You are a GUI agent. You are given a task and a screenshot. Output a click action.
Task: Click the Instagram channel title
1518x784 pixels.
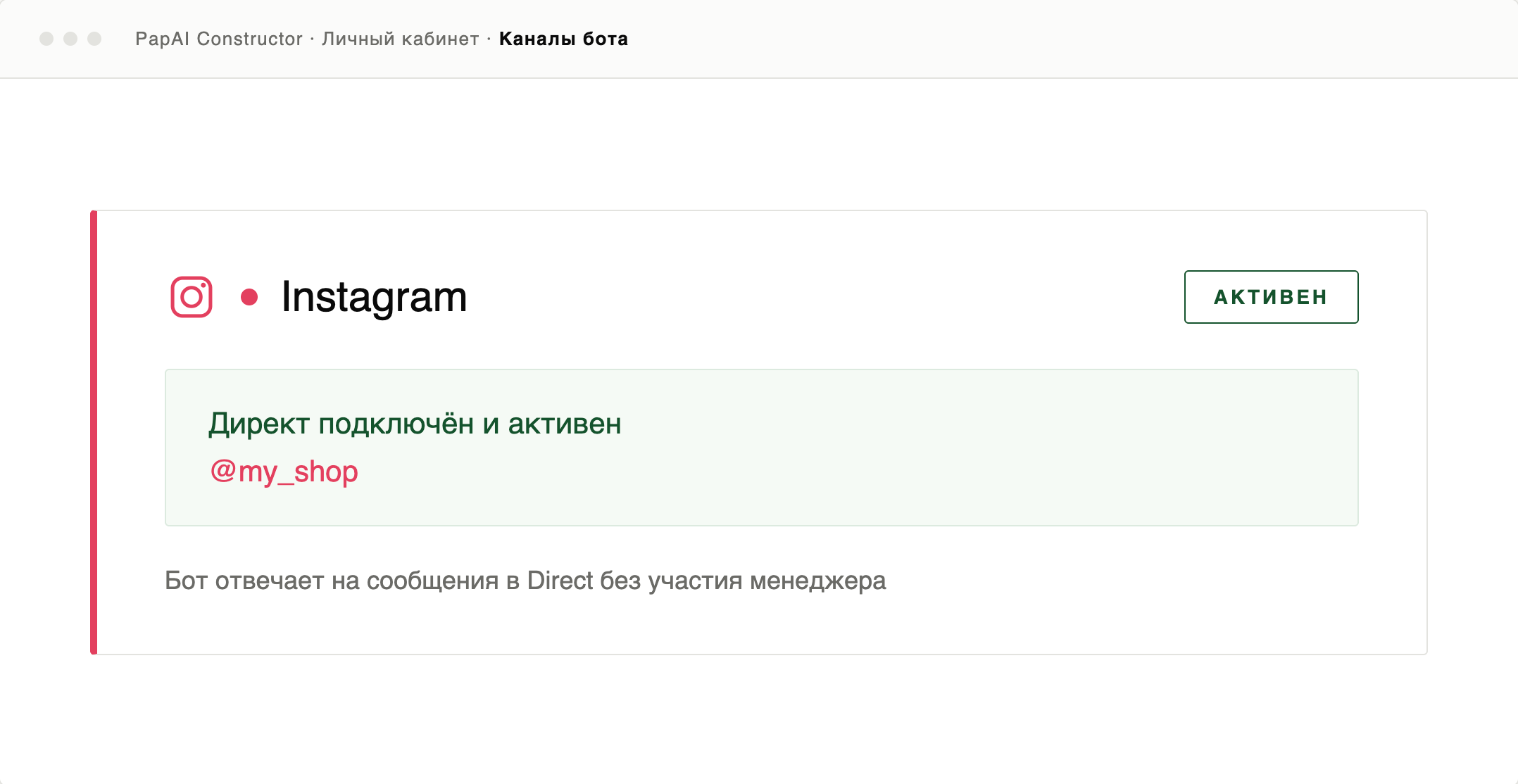point(374,297)
